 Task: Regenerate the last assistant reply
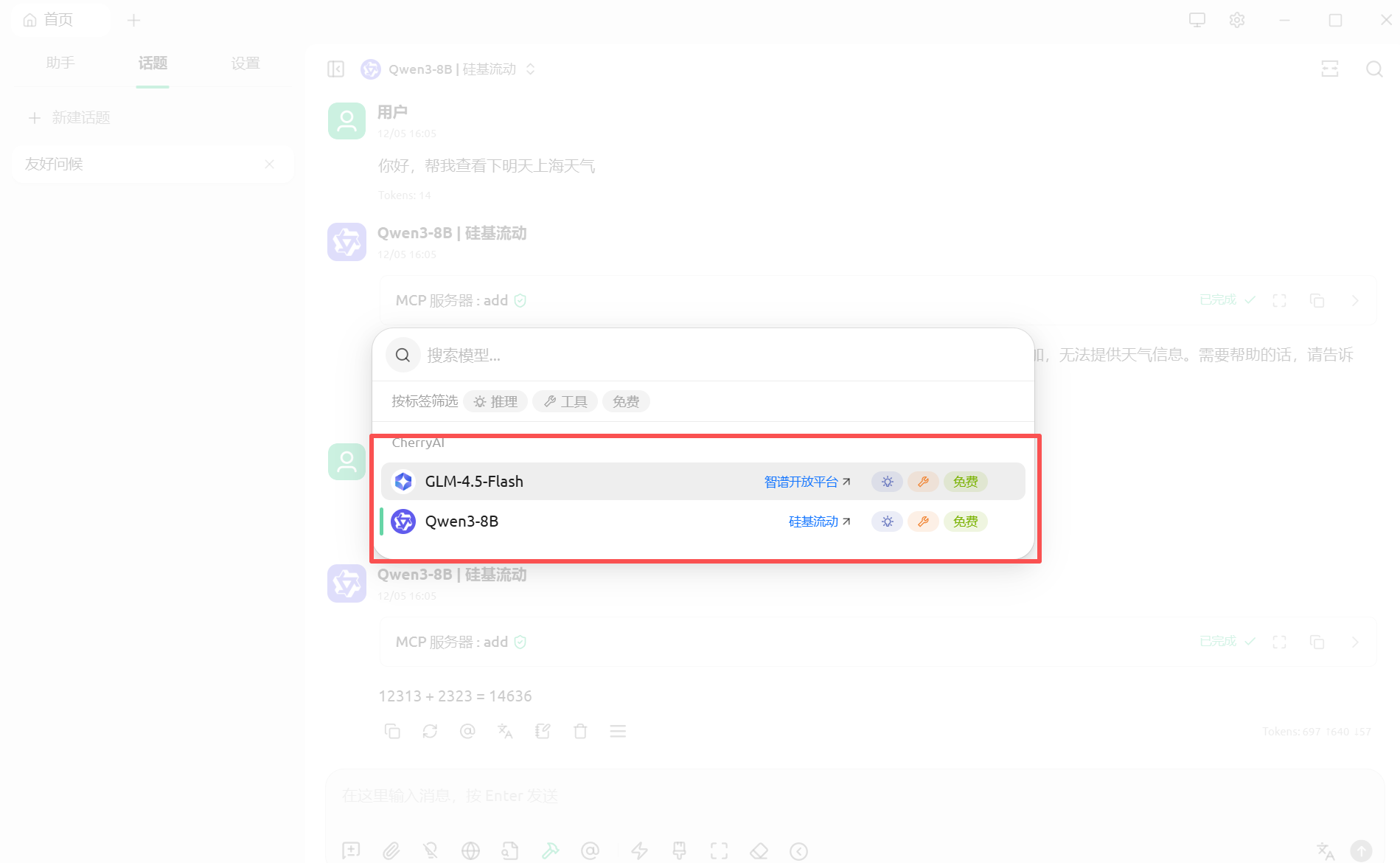(430, 731)
